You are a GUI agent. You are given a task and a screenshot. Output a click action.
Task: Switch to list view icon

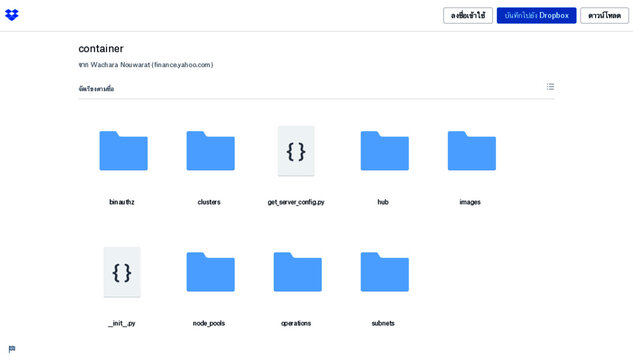(550, 87)
